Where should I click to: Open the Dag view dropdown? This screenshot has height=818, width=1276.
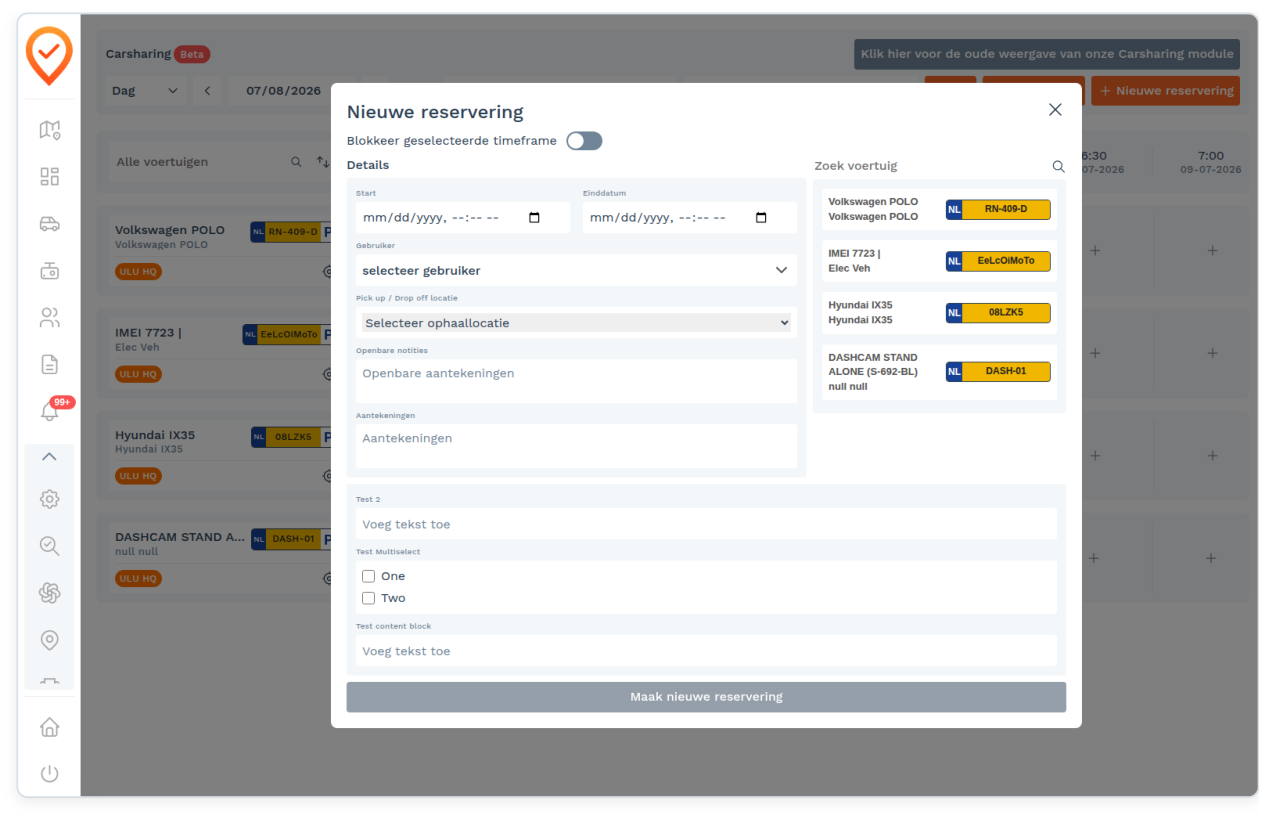[x=146, y=91]
